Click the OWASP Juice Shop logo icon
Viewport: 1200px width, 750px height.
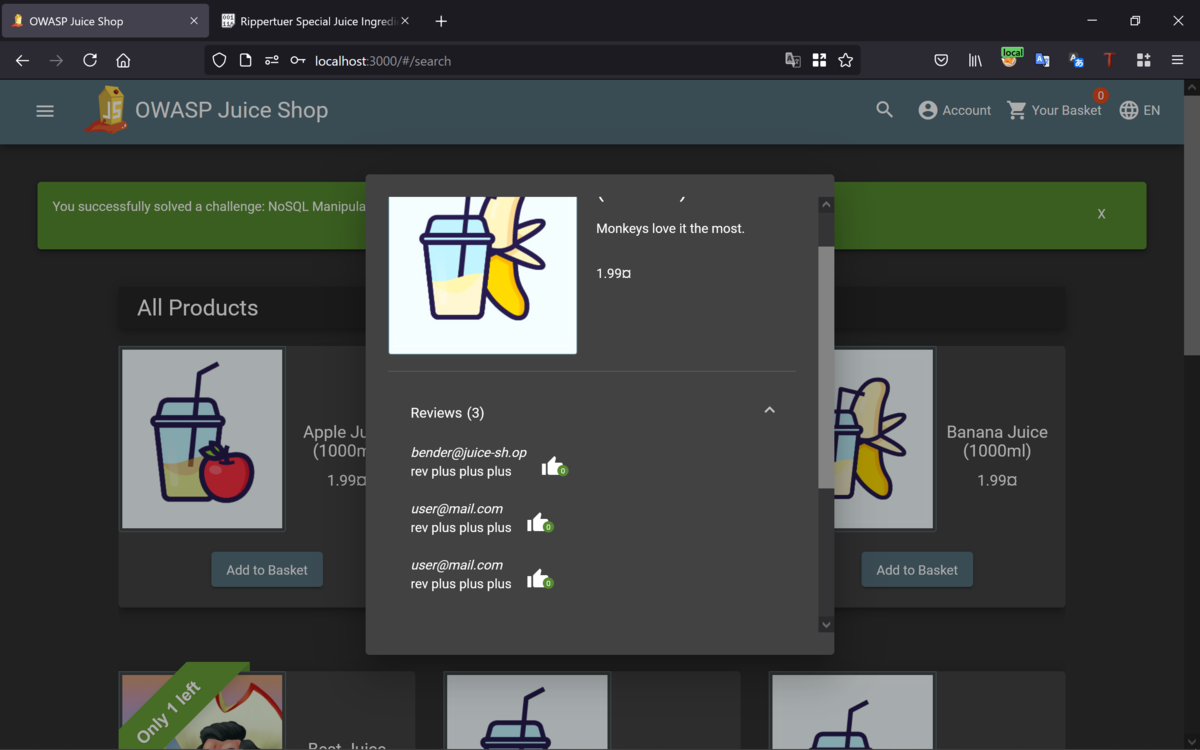[x=106, y=110]
